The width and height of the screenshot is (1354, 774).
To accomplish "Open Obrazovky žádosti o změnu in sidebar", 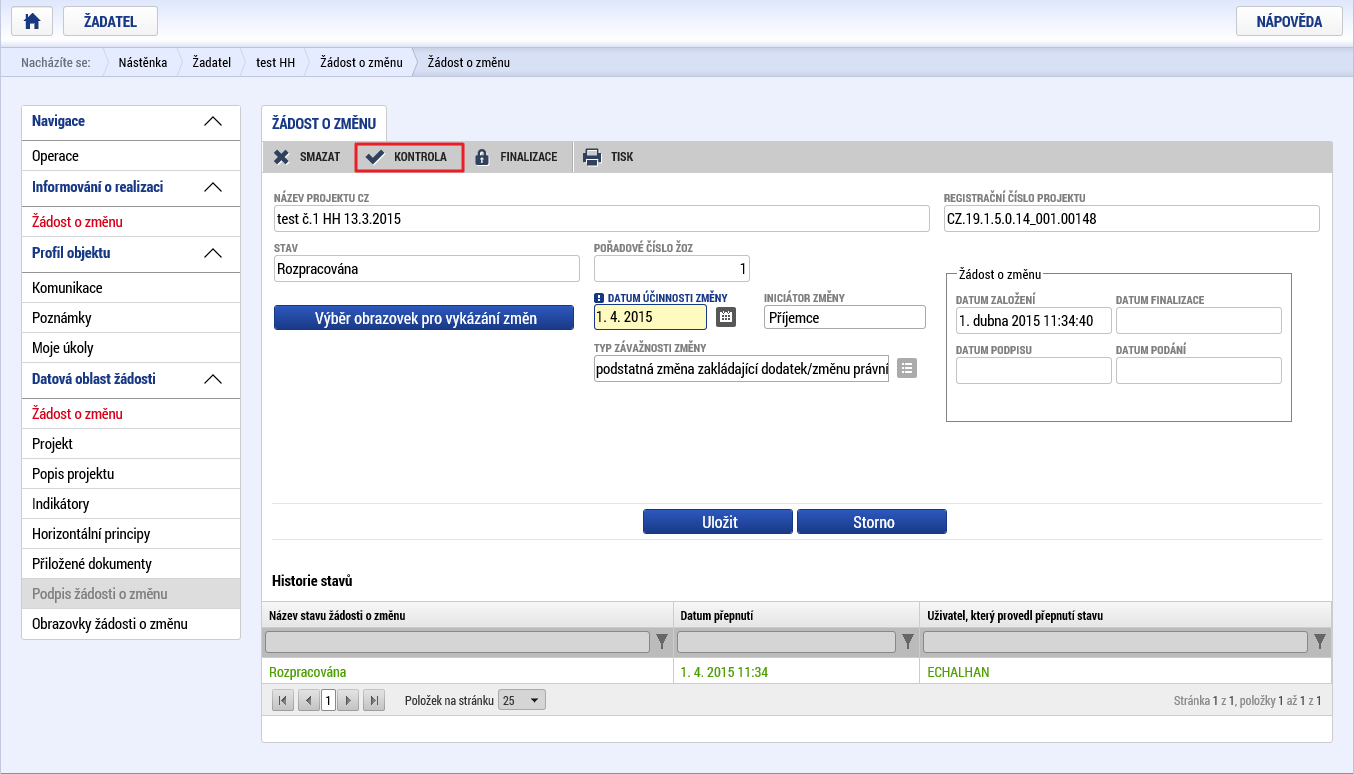I will point(131,624).
